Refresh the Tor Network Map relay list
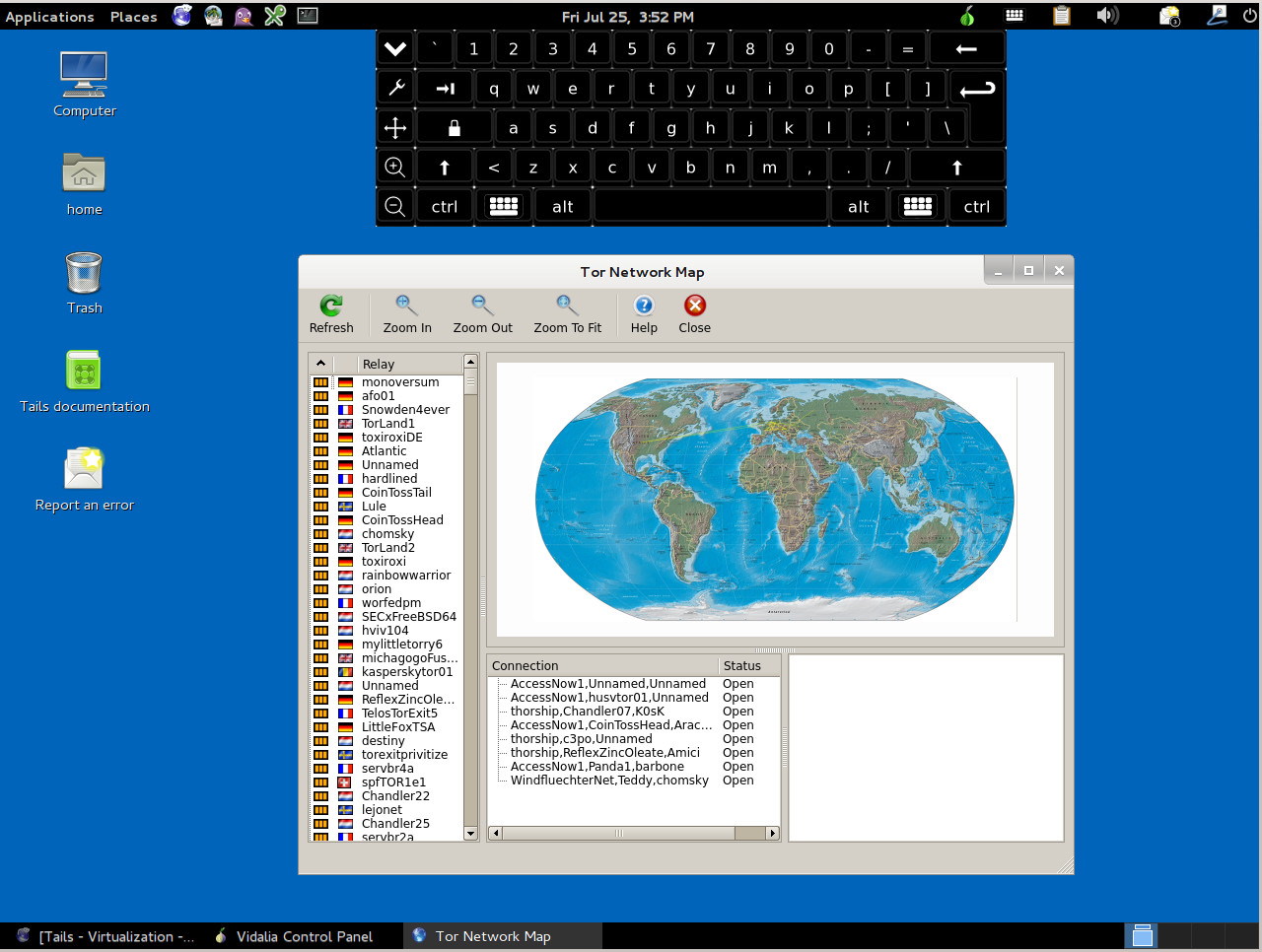This screenshot has width=1262, height=952. coord(331,314)
